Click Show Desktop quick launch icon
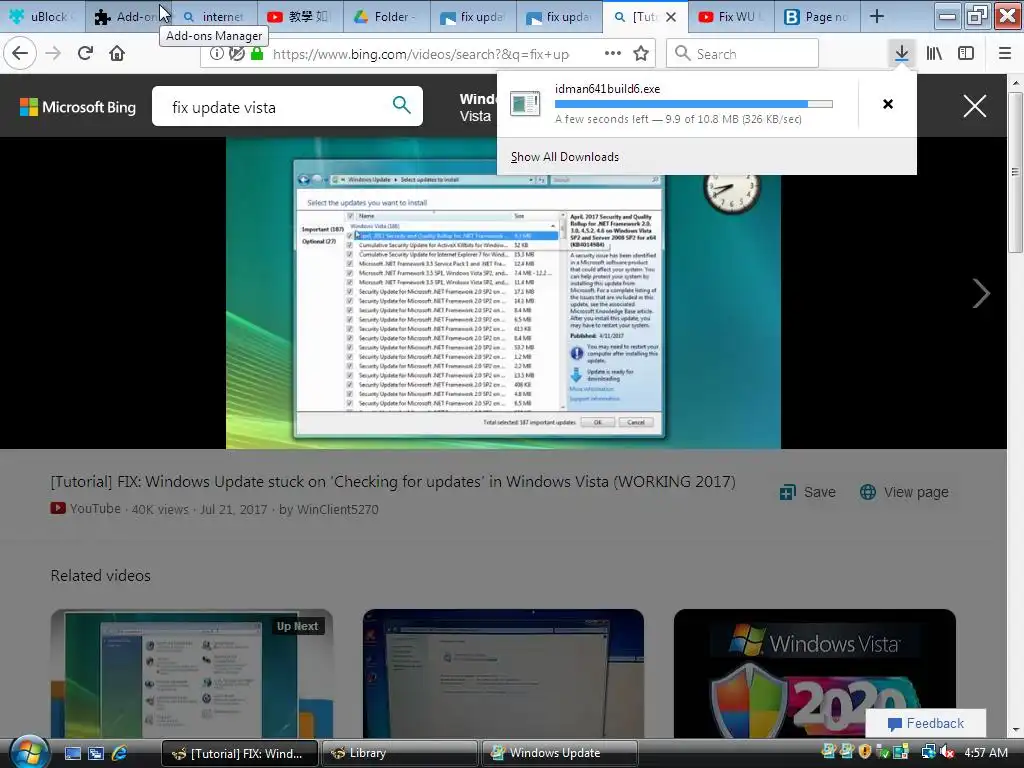Screen dimensions: 1024x768 72,753
